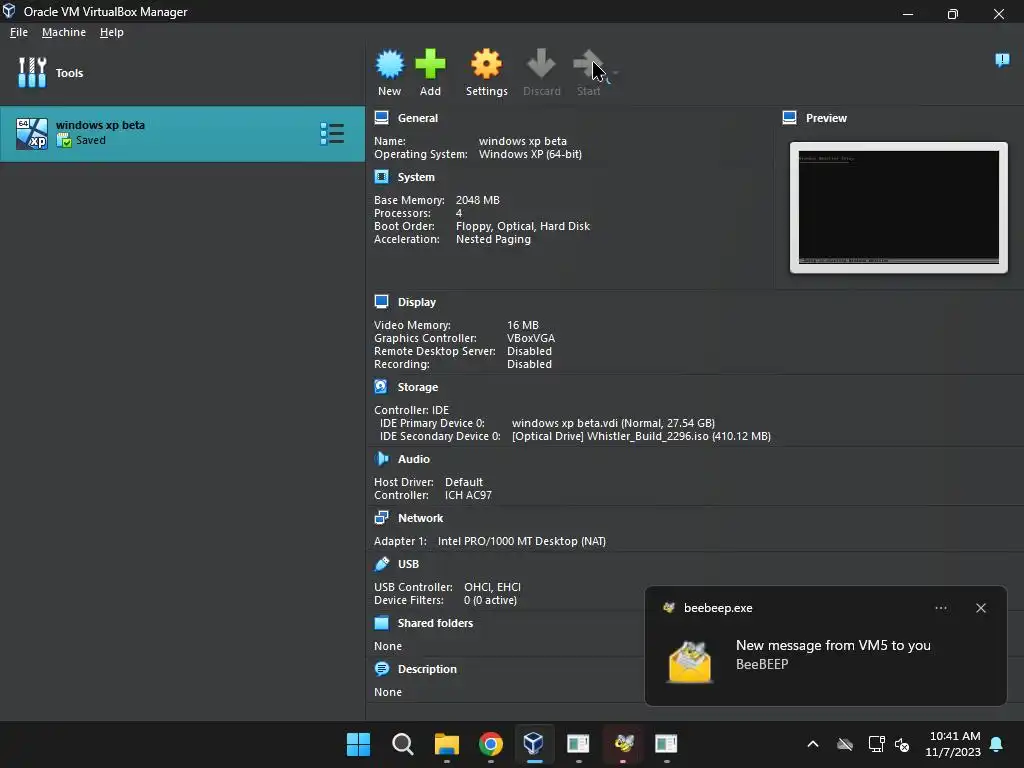
Task: Click the ICH AC97 audio controller value
Action: pos(468,495)
